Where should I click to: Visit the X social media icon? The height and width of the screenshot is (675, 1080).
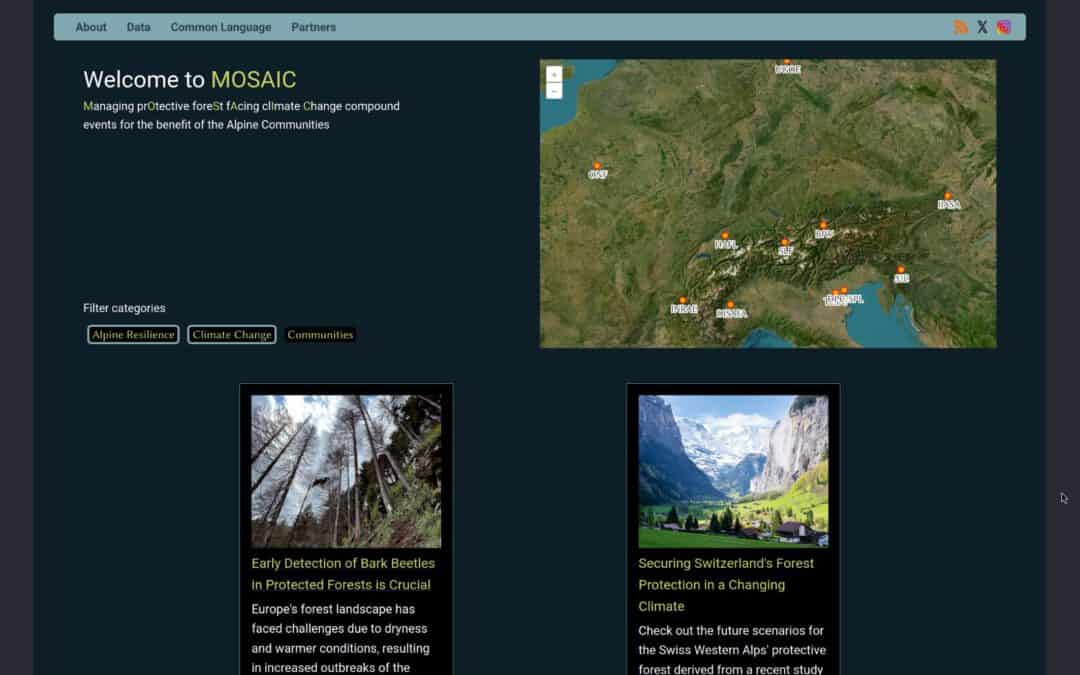[x=982, y=26]
